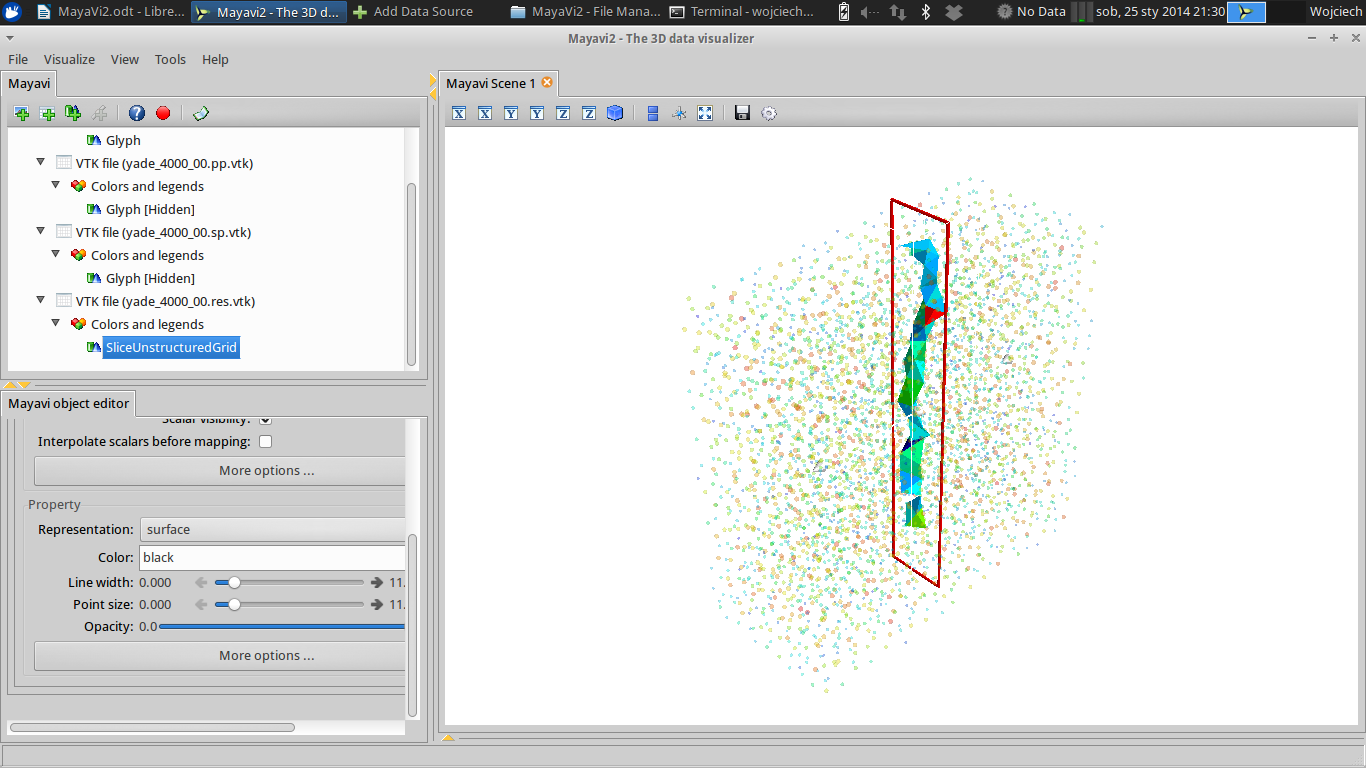Collapse Colors and legends under yade_4000_00.res.vtk
Viewport: 1366px width, 768px height.
pos(57,324)
